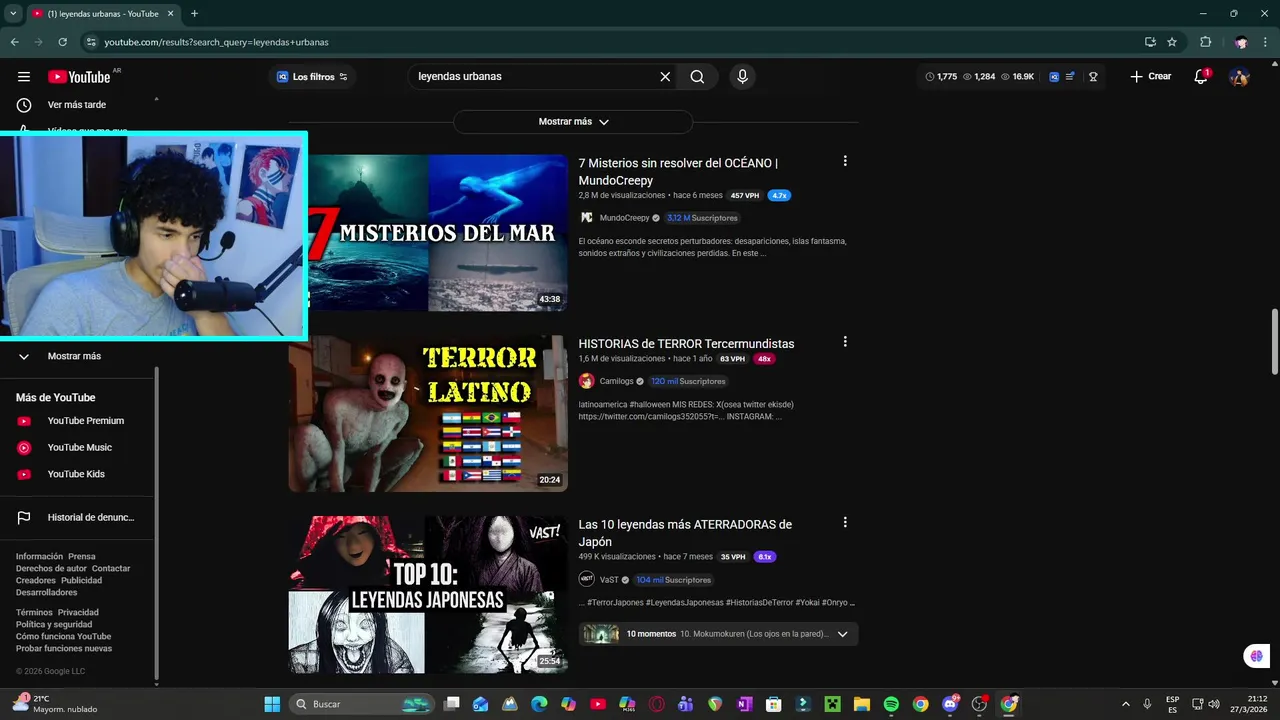Expand Mostrar más above results
The image size is (1280, 720).
click(573, 122)
